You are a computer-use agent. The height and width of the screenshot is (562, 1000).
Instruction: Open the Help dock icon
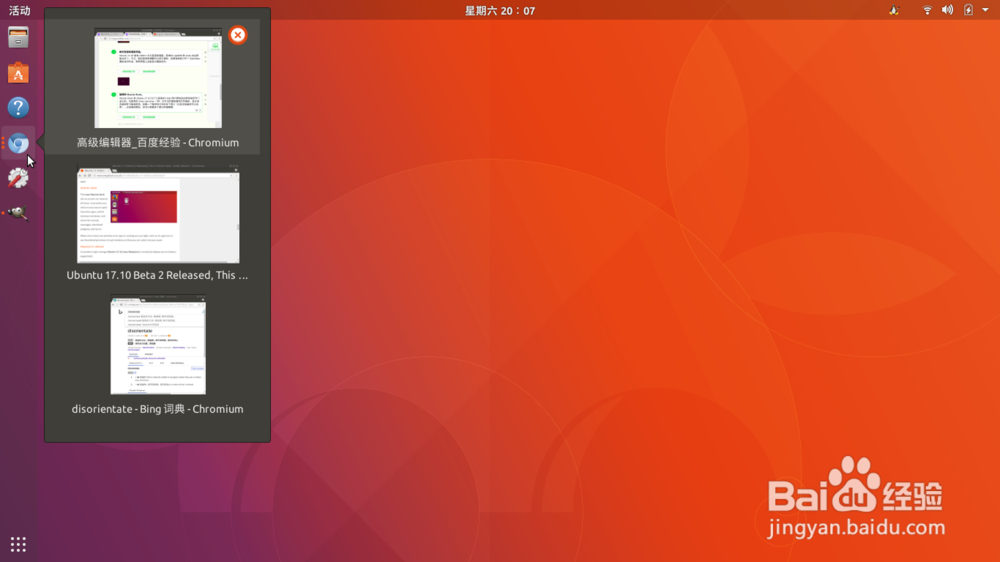18,107
